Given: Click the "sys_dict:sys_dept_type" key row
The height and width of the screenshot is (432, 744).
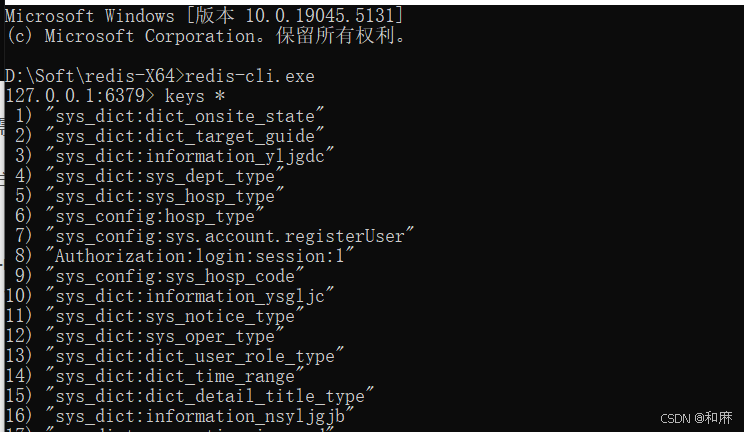Looking at the screenshot, I should [x=165, y=176].
